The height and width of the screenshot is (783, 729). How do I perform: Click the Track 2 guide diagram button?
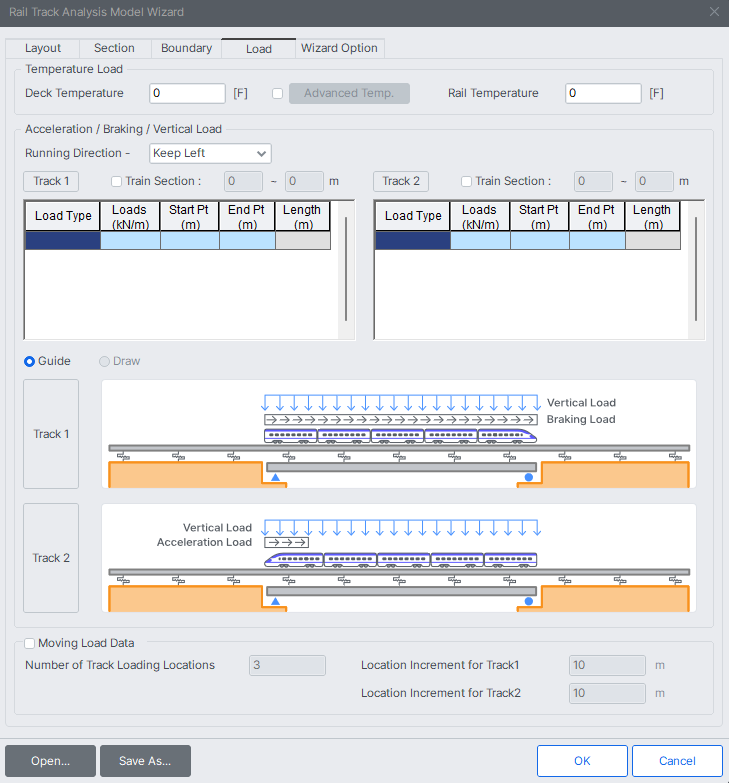point(51,558)
